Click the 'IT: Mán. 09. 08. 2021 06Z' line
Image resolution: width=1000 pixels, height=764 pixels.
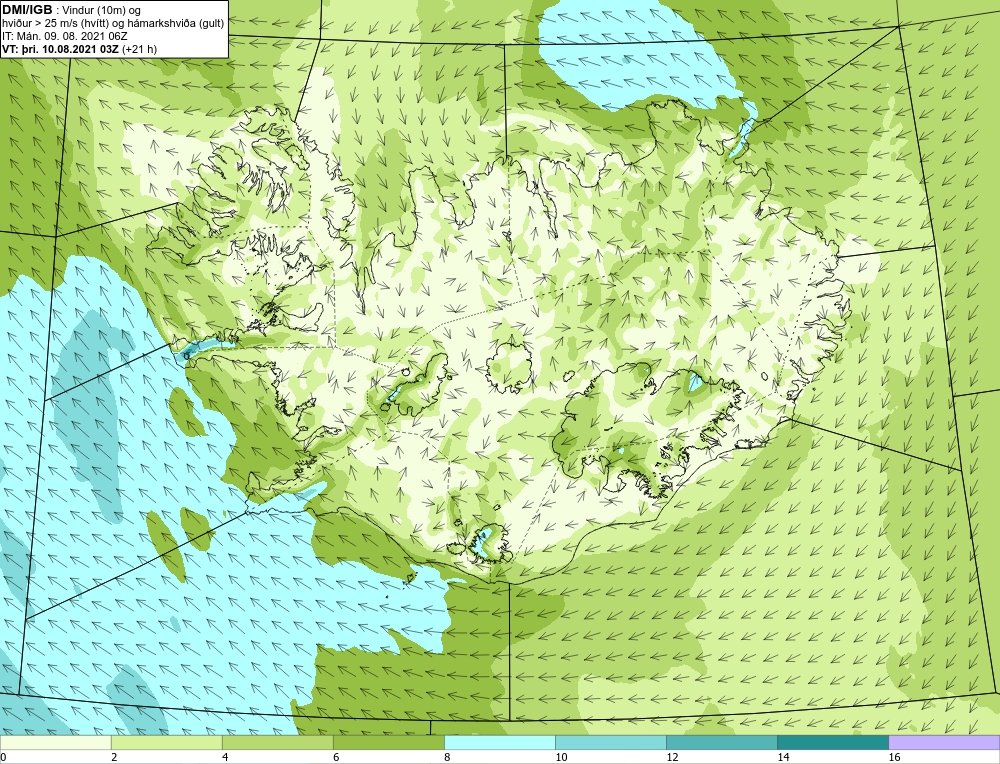[64, 36]
